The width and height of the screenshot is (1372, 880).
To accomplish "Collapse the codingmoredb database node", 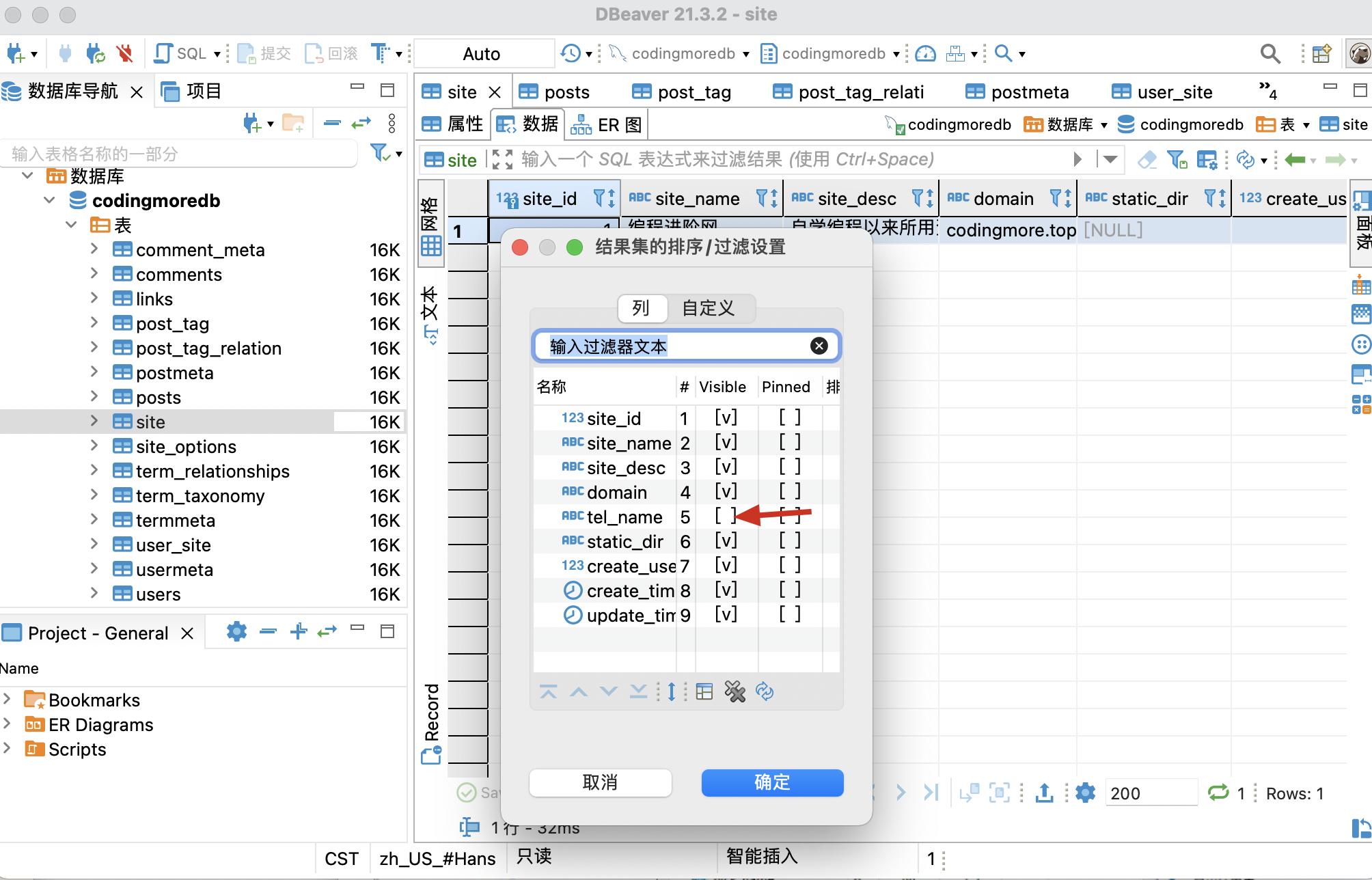I will (50, 200).
